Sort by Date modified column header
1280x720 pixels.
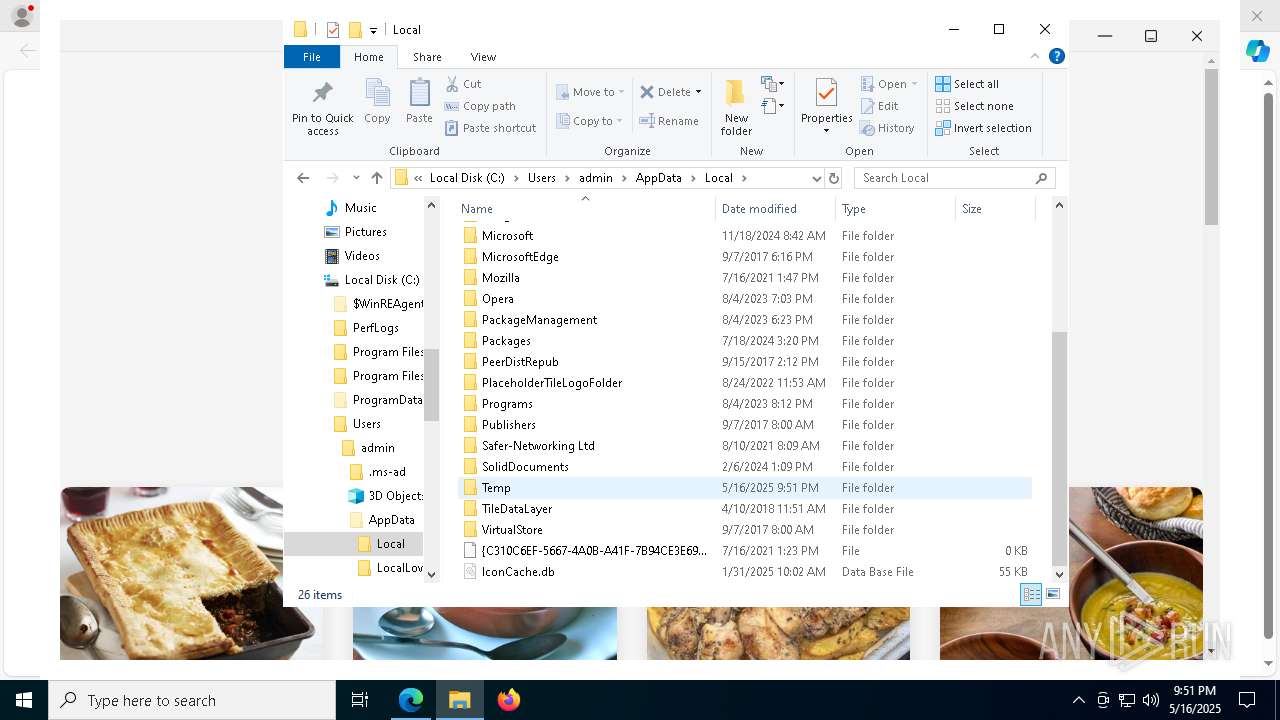pyautogui.click(x=776, y=209)
